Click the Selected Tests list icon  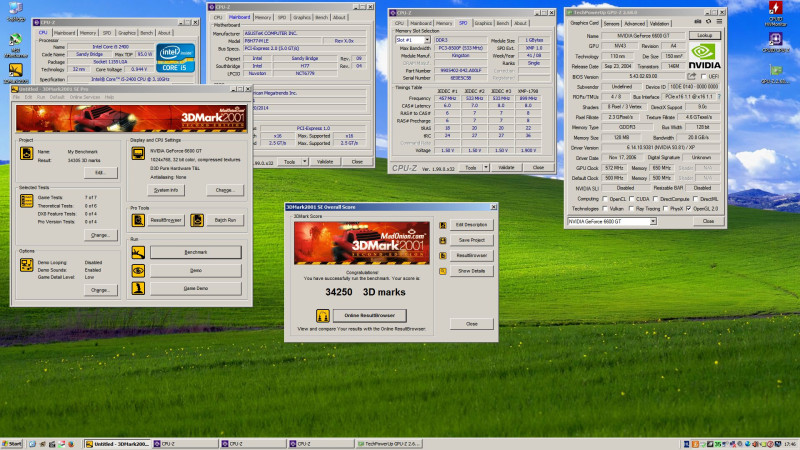pos(27,201)
